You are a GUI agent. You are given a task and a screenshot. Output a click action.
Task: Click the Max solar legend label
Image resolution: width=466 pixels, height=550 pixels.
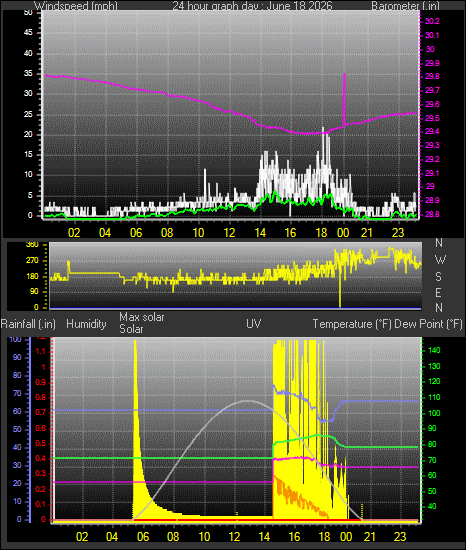point(142,317)
